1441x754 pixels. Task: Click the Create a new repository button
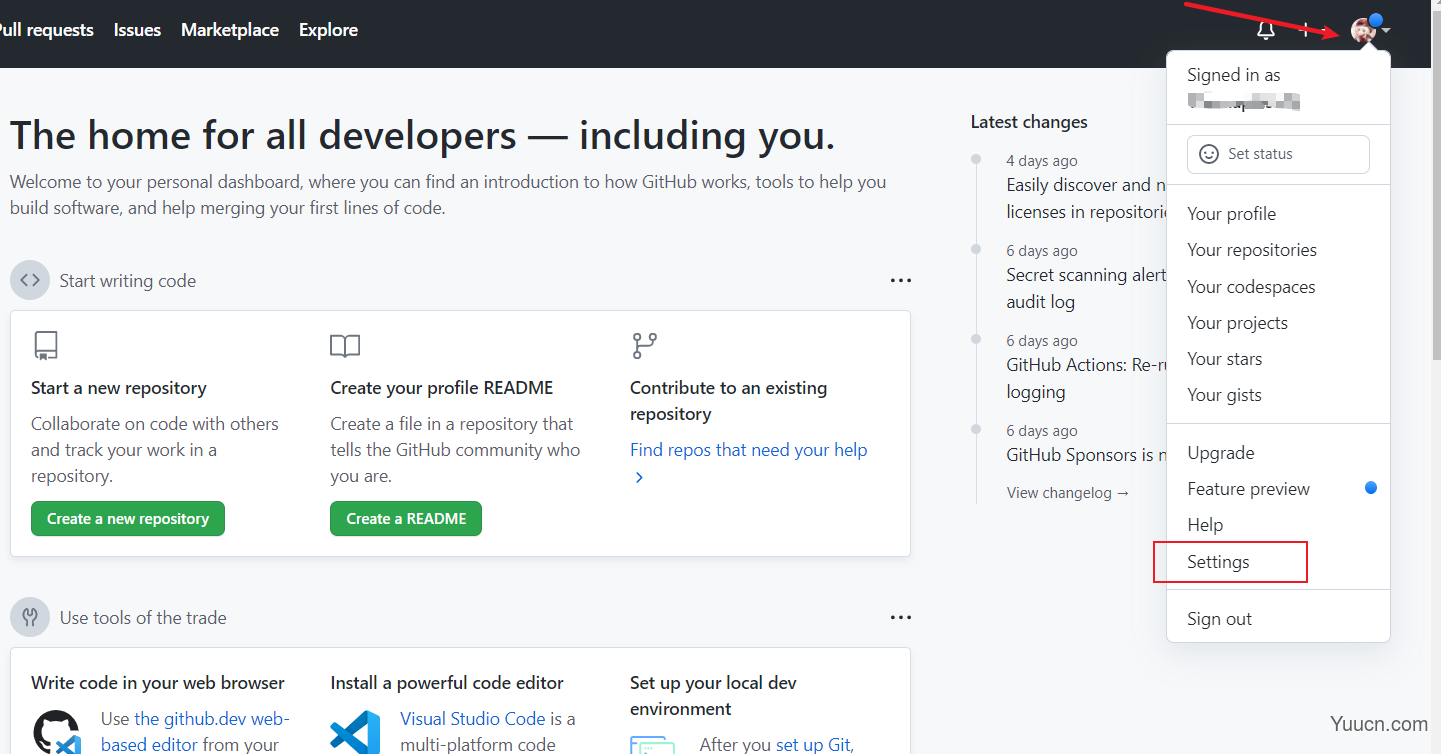128,519
